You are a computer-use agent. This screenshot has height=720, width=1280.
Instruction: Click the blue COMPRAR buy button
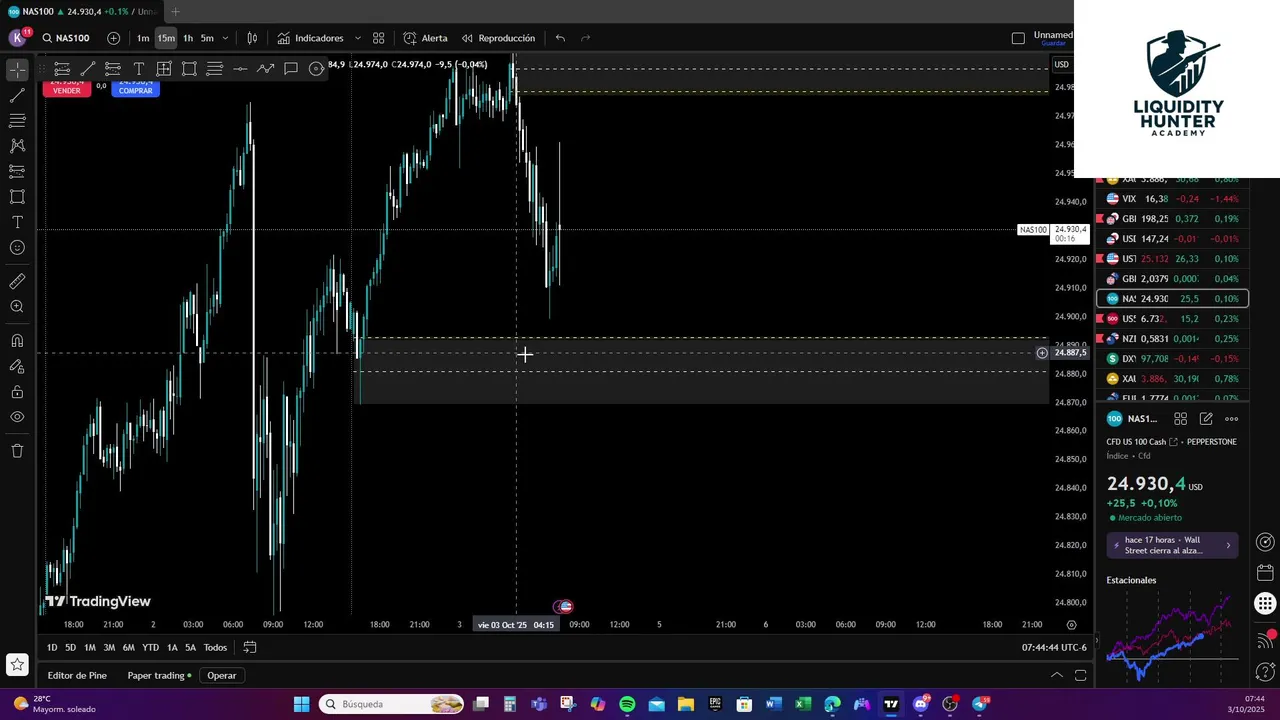pyautogui.click(x=135, y=89)
